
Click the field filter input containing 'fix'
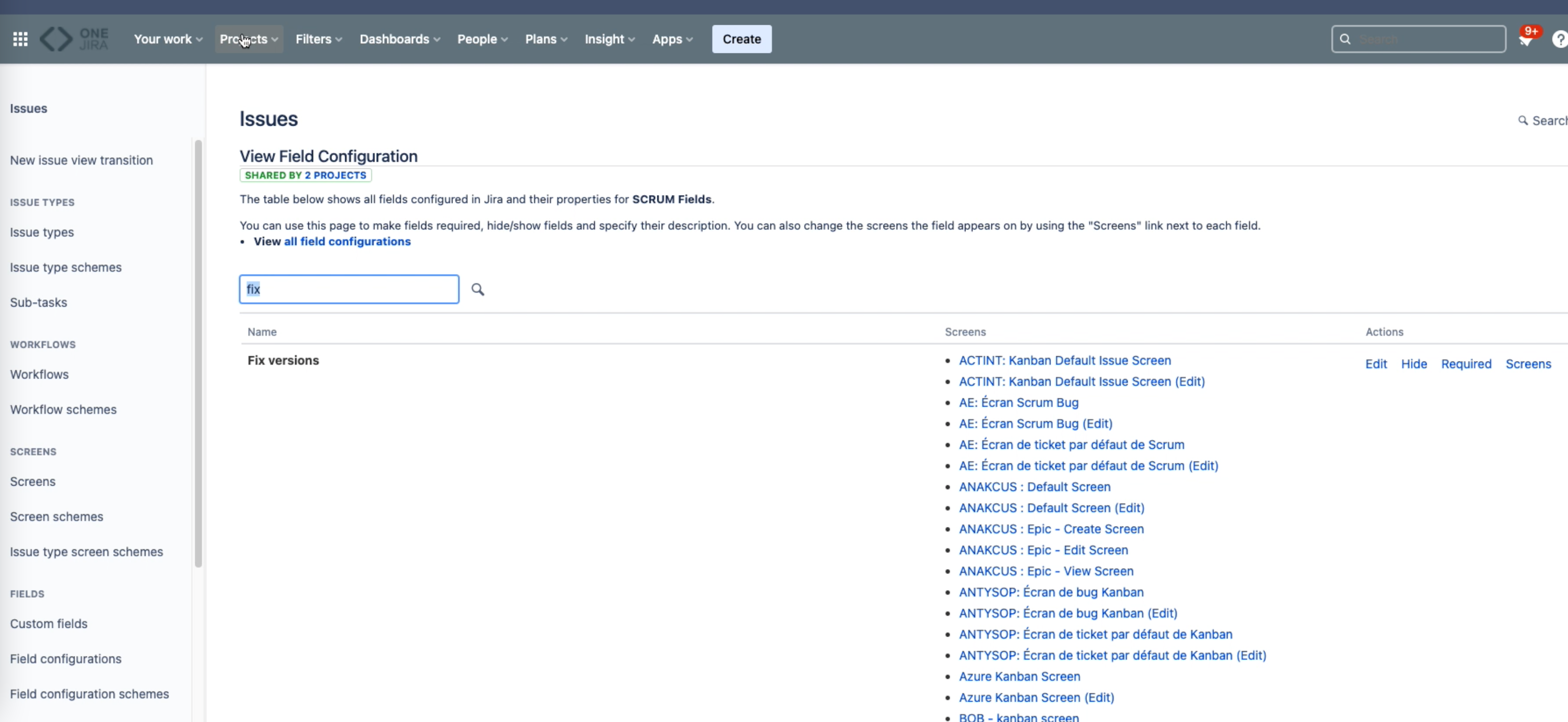(349, 290)
